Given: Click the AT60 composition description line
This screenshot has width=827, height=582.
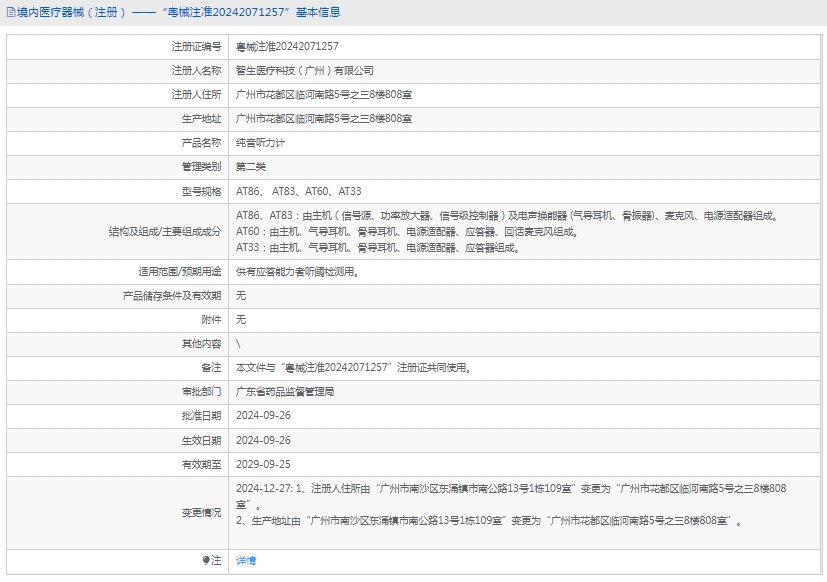Looking at the screenshot, I should point(407,232).
